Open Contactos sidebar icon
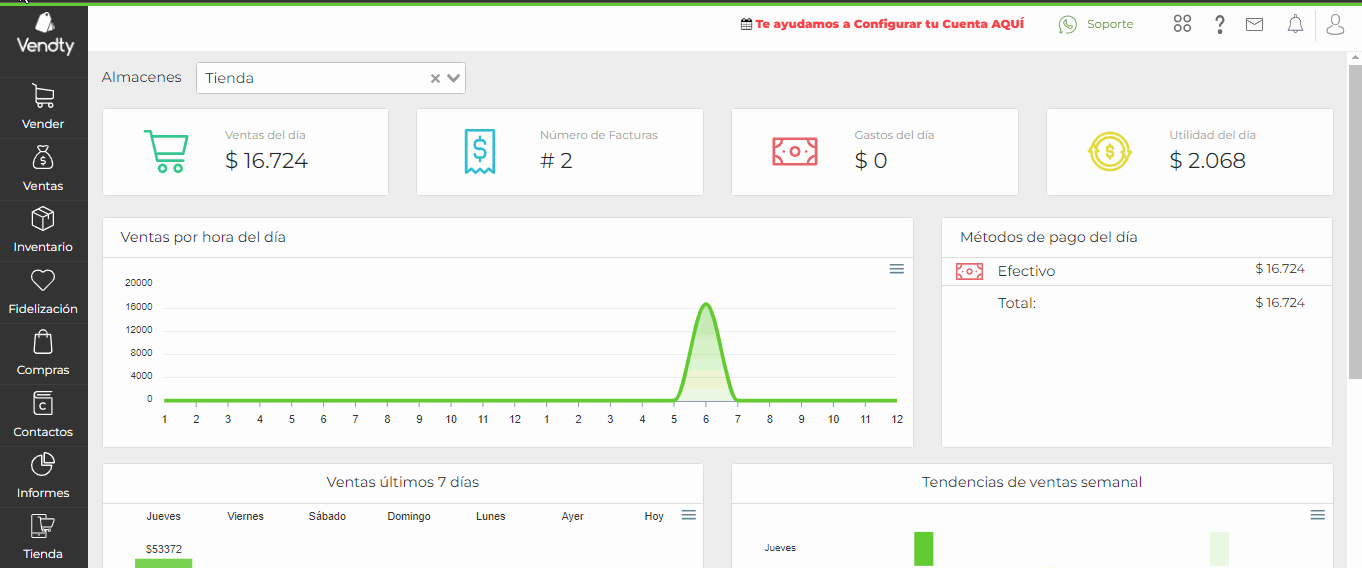Viewport: 1362px width, 568px height. [x=43, y=403]
